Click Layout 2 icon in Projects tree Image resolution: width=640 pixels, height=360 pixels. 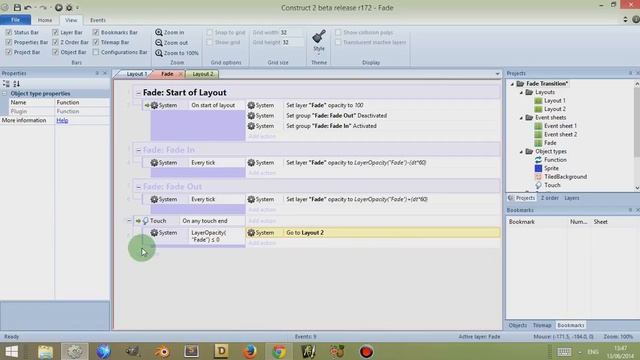coord(538,109)
